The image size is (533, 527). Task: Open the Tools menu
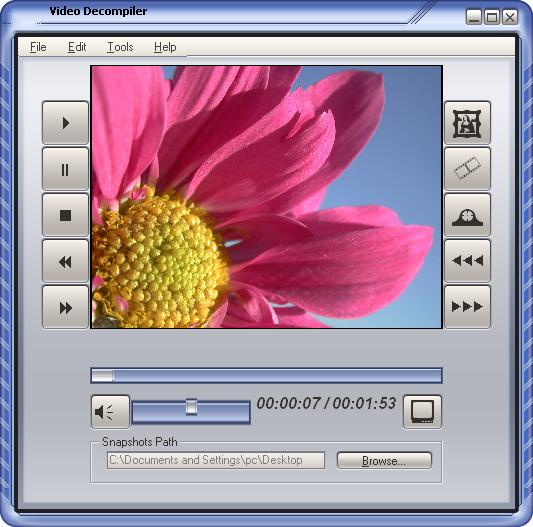(x=120, y=47)
